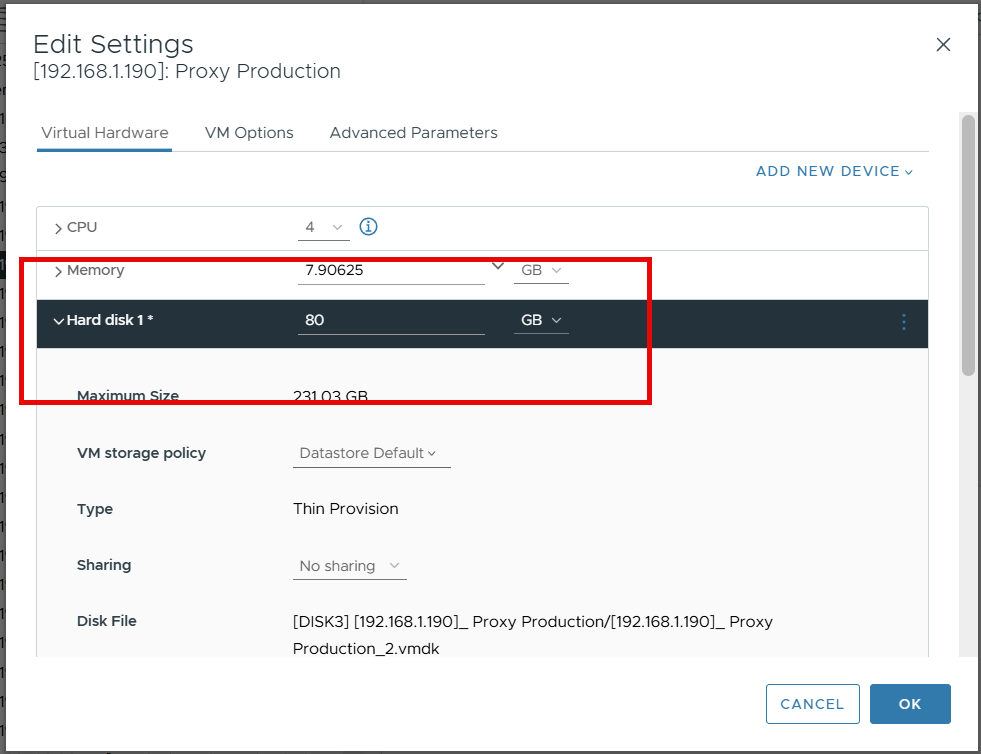
Task: Expand the Memory section
Action: click(59, 271)
